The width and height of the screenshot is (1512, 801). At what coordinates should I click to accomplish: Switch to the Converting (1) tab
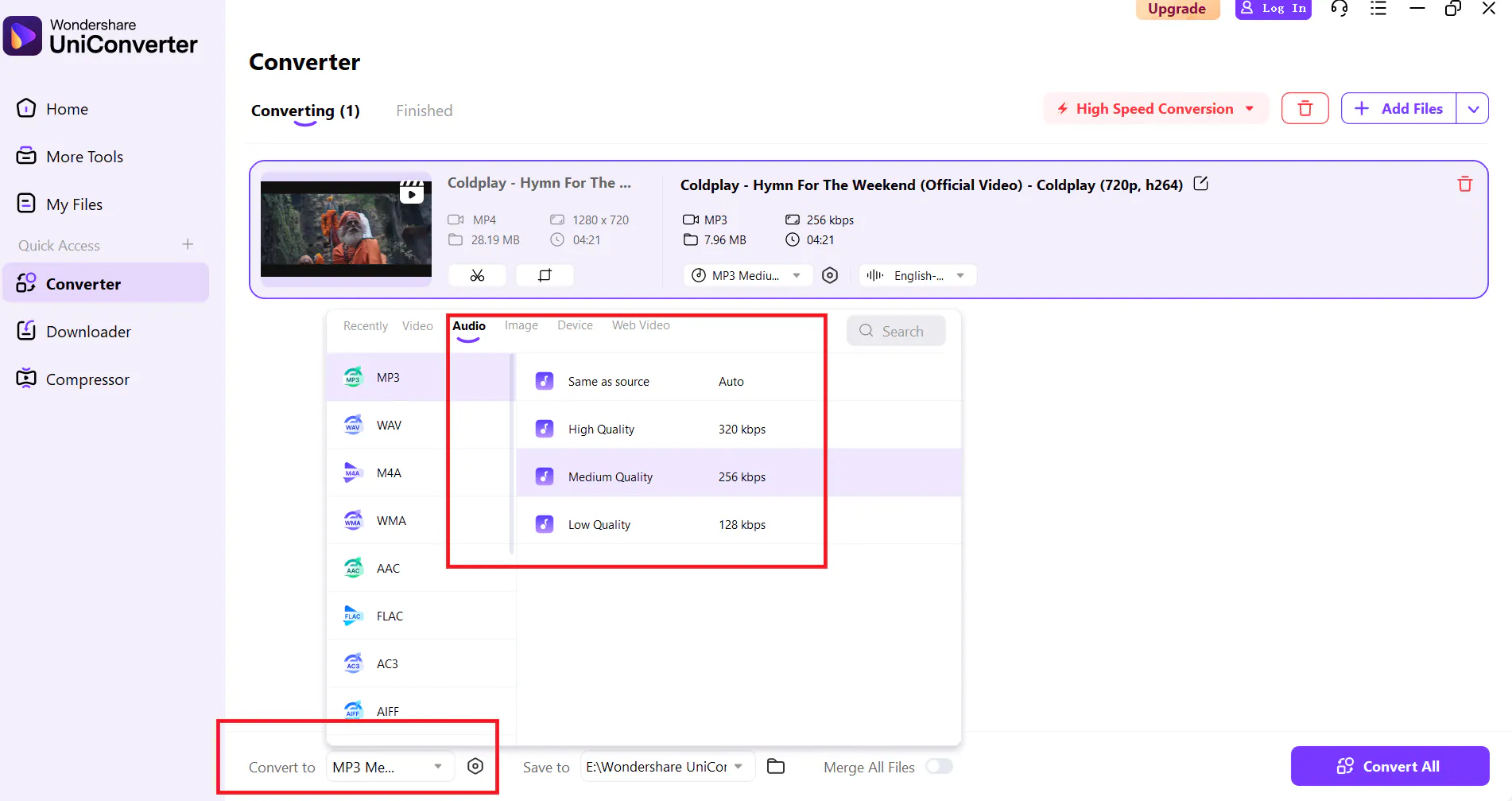pos(305,111)
